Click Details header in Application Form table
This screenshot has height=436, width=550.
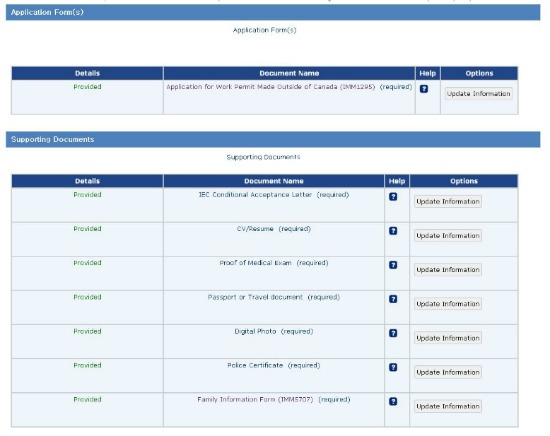coord(87,73)
